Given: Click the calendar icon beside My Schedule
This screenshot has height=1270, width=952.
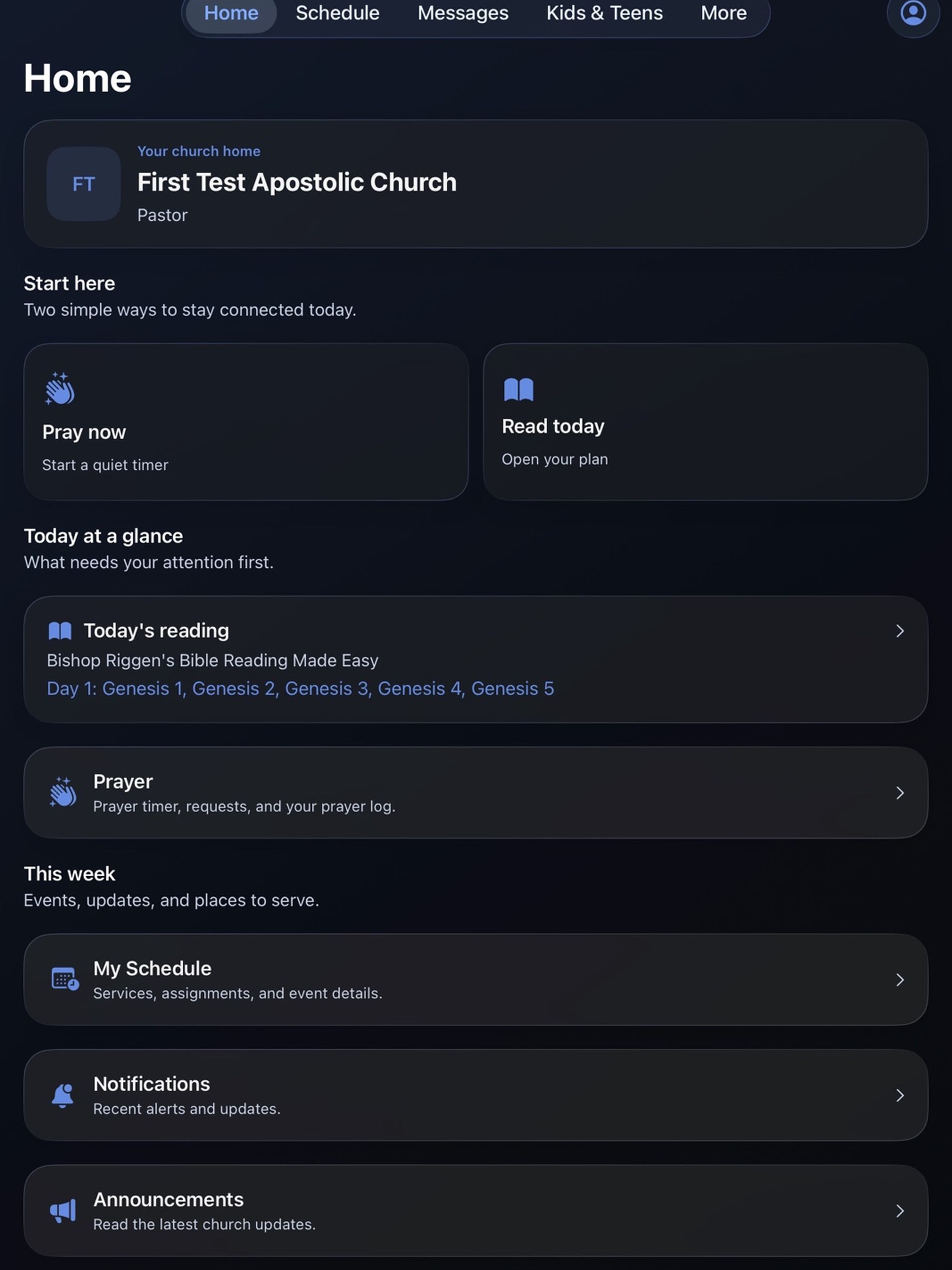Looking at the screenshot, I should tap(64, 979).
